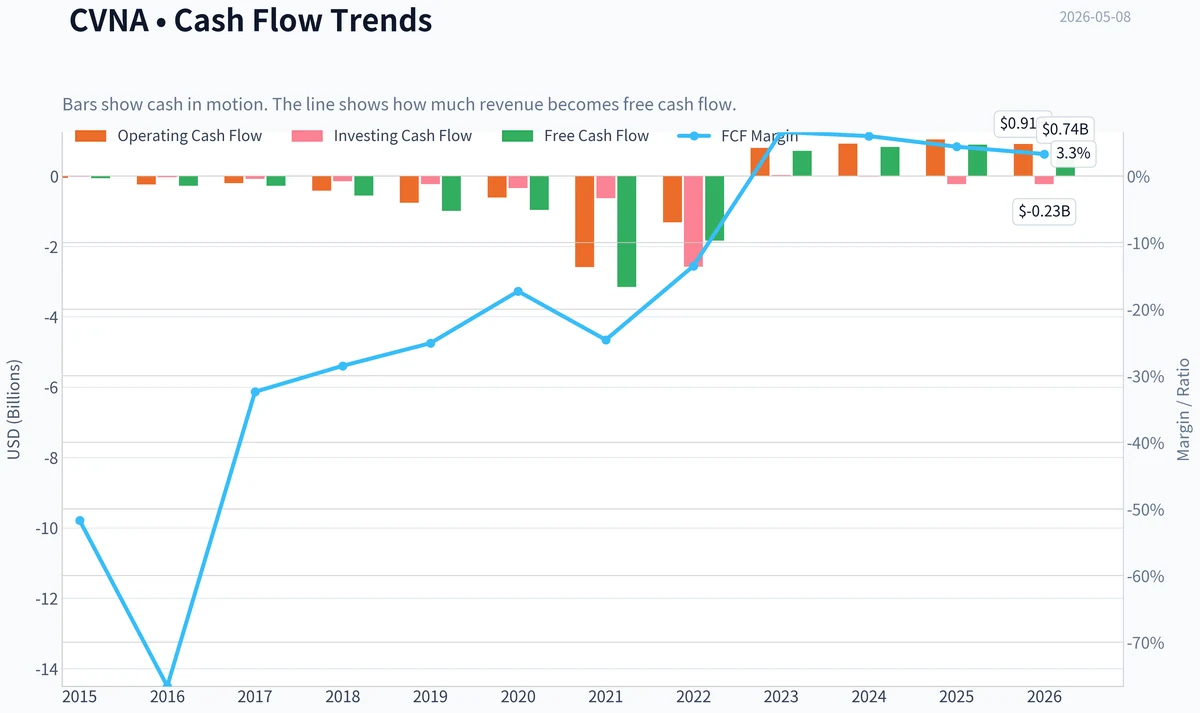Select the 2015 FCF Margin data point
The height and width of the screenshot is (713, 1200).
click(80, 521)
